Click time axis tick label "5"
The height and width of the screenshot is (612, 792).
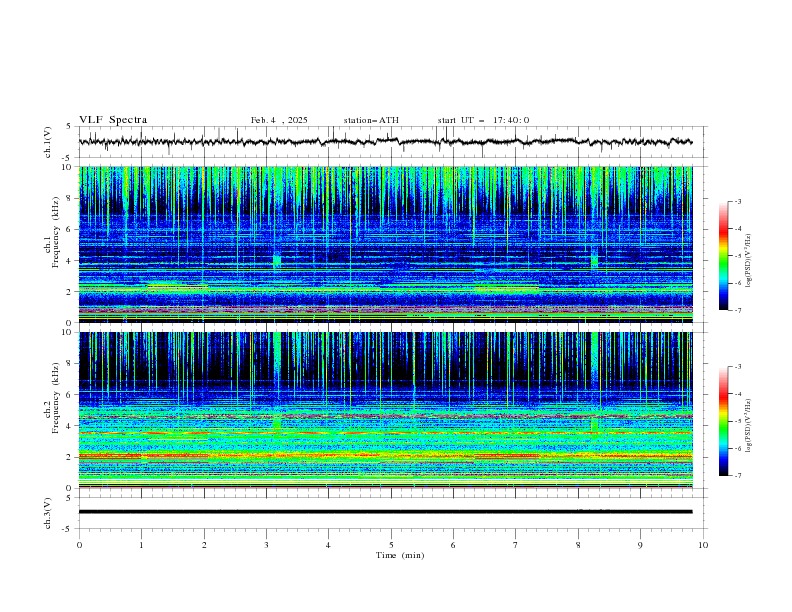pos(391,545)
